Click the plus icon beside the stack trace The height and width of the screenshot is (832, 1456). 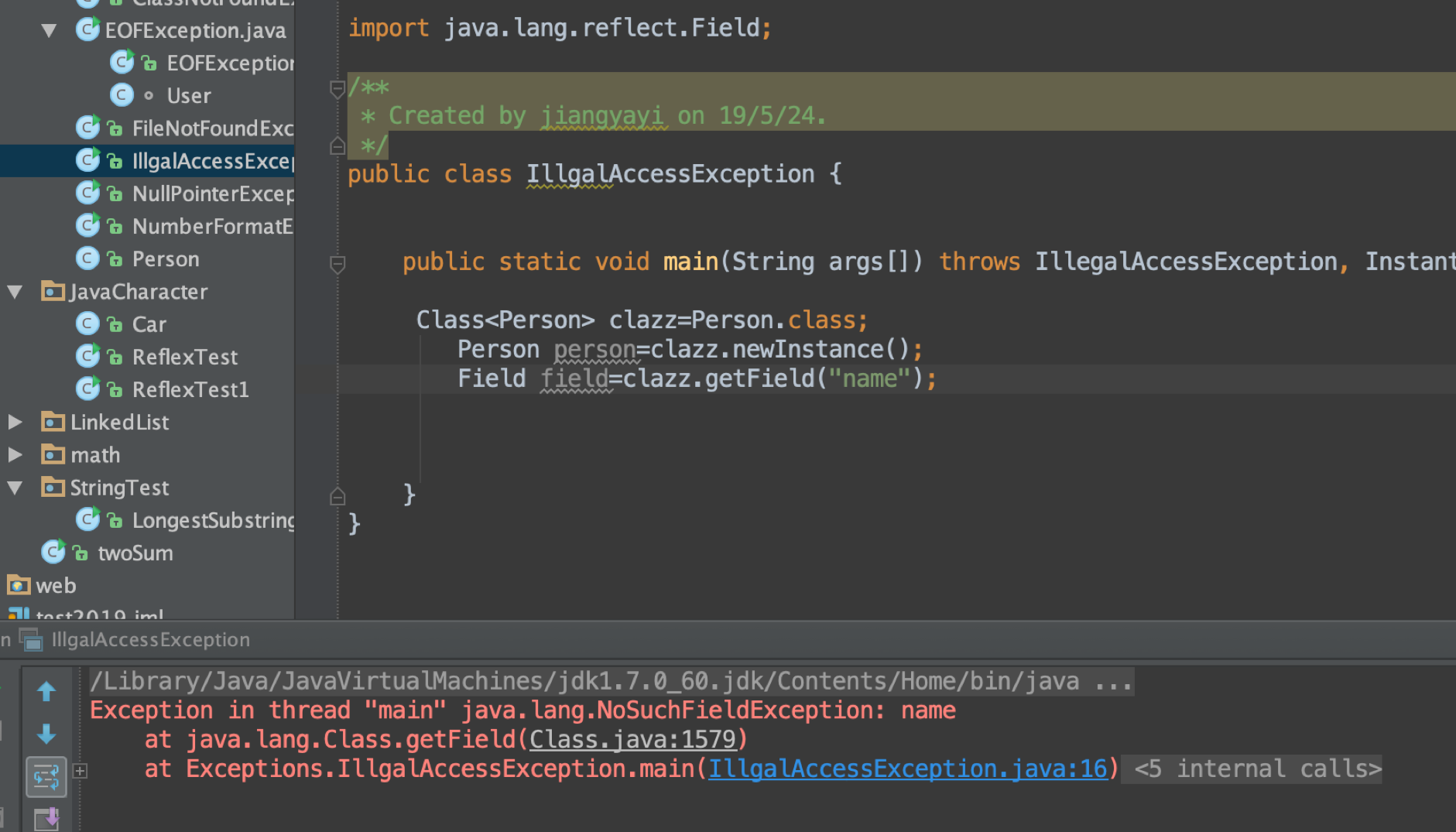(x=81, y=771)
